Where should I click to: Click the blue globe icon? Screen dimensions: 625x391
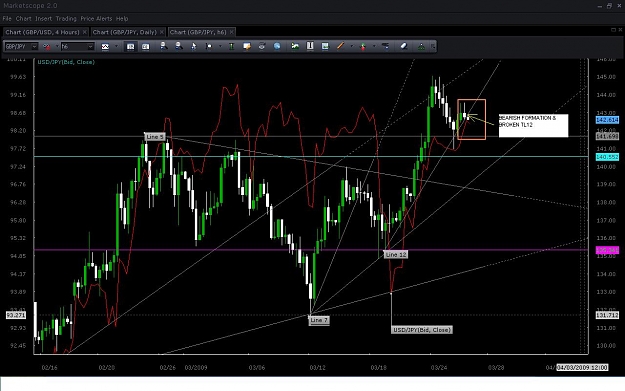[x=277, y=46]
